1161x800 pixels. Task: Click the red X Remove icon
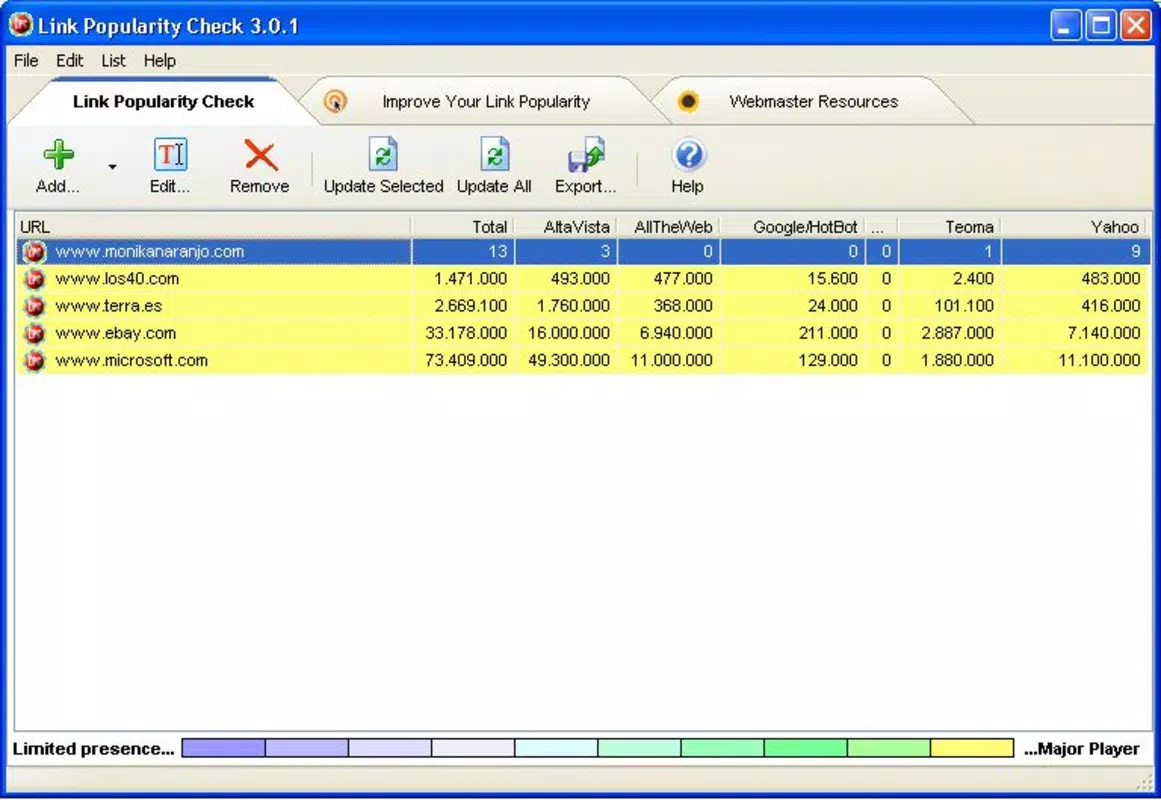point(260,156)
